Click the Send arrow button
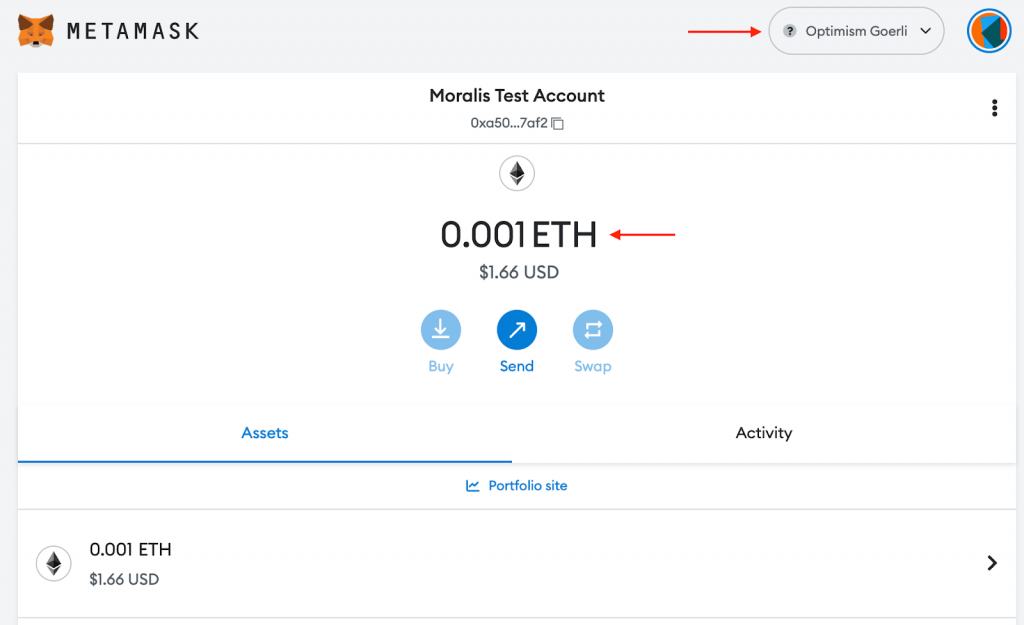Image resolution: width=1024 pixels, height=625 pixels. (x=517, y=330)
